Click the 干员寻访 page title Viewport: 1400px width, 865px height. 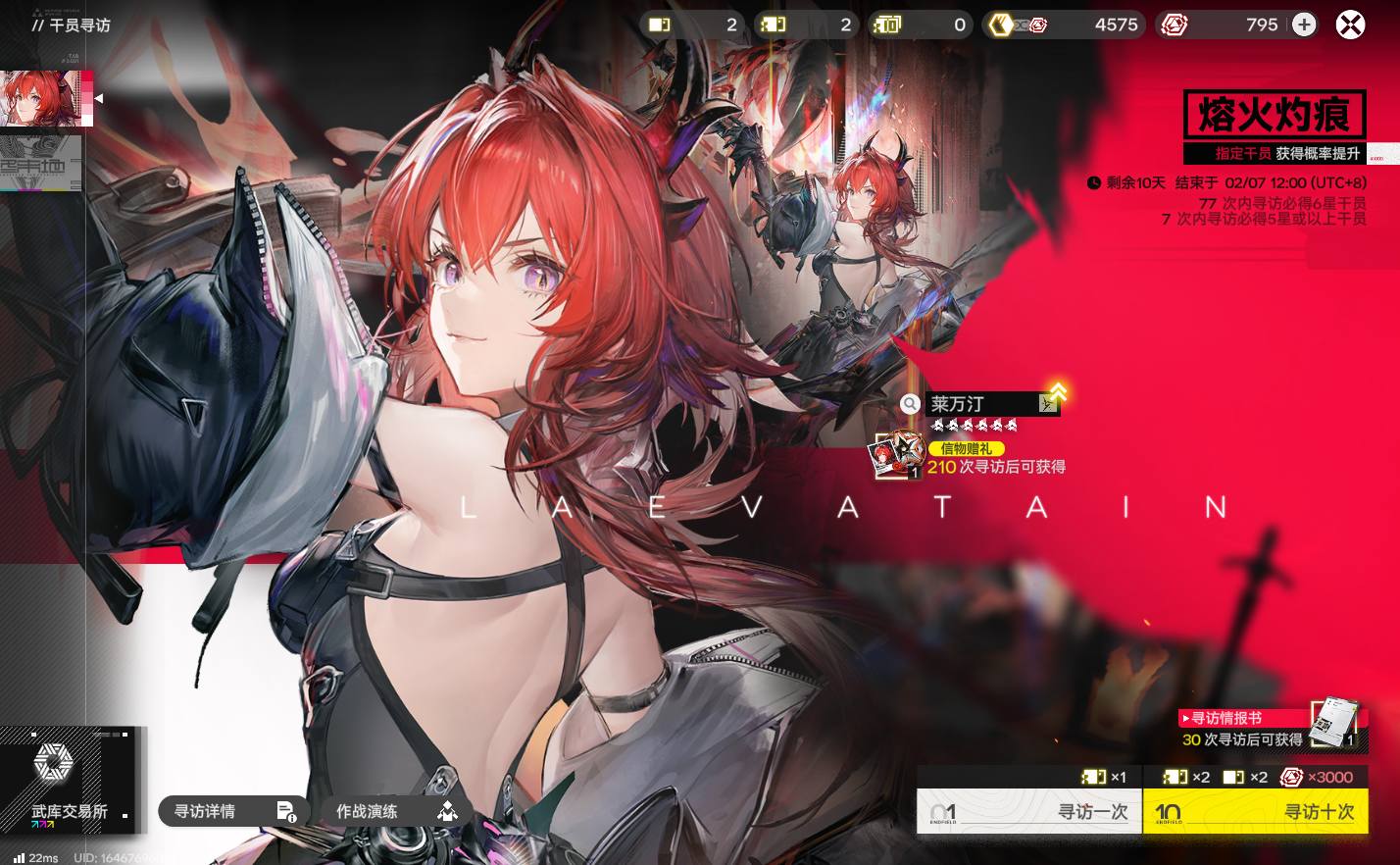pyautogui.click(x=79, y=25)
